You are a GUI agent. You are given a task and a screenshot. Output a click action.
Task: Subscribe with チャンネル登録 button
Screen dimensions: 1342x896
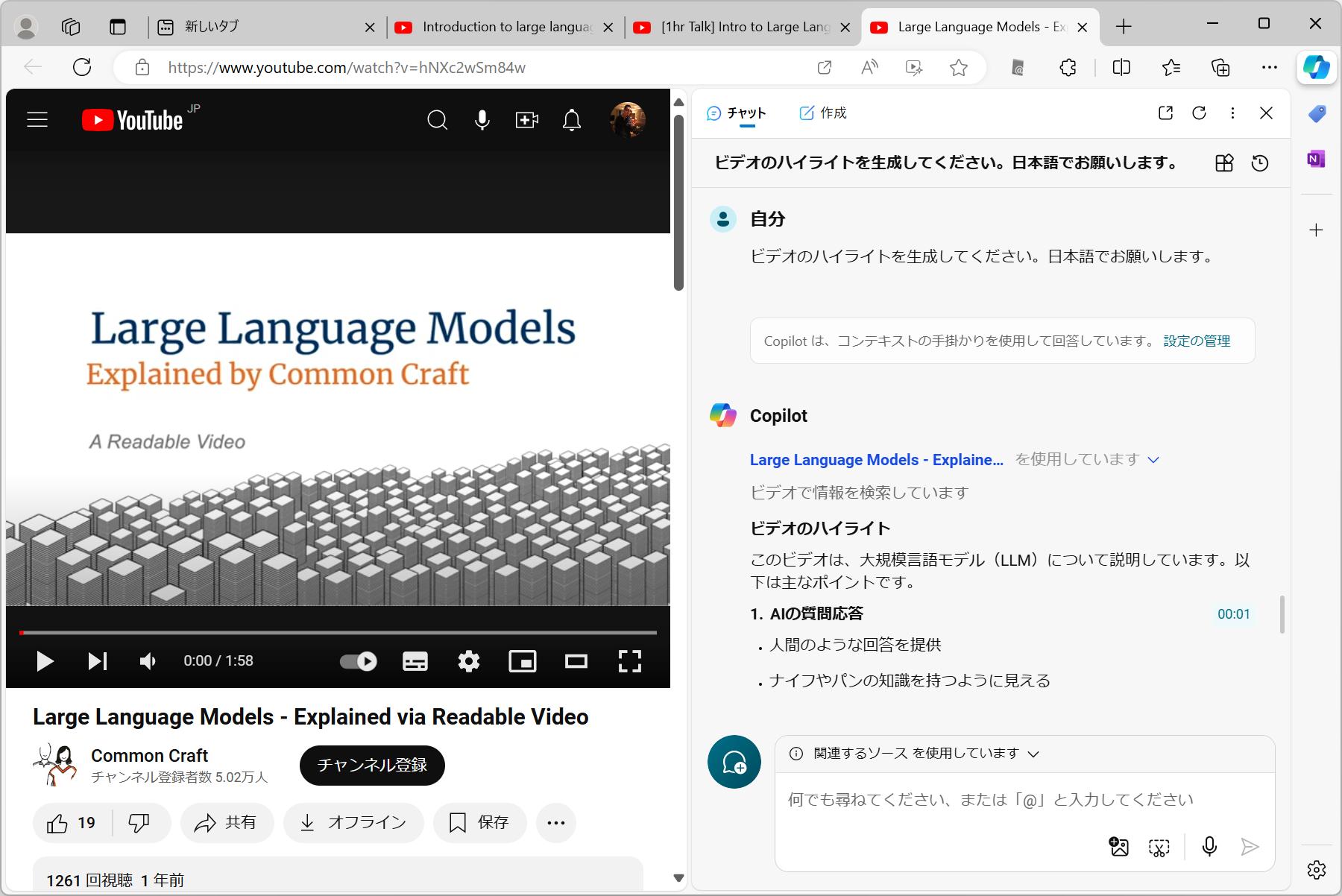(x=372, y=766)
